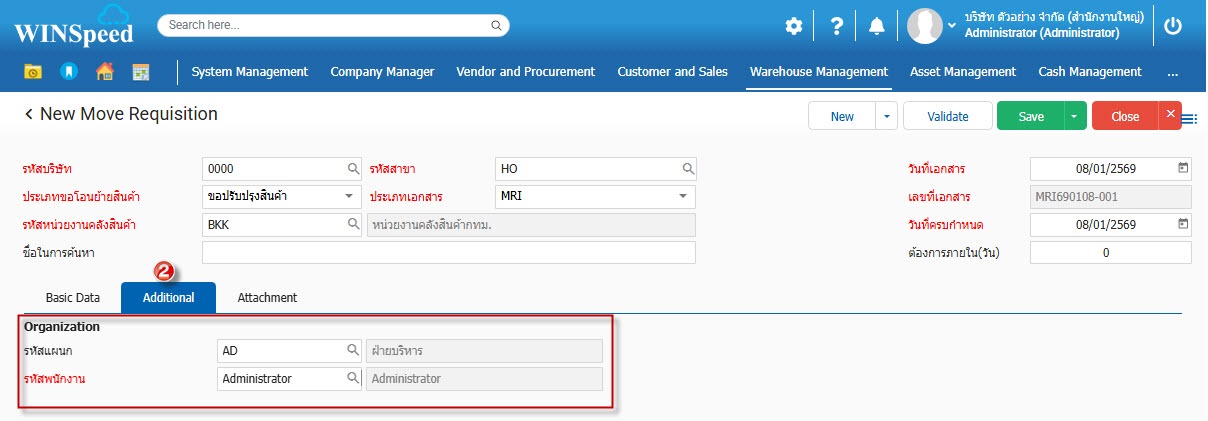Open calendar picker for วันที่เอกสาร

tap(1183, 168)
